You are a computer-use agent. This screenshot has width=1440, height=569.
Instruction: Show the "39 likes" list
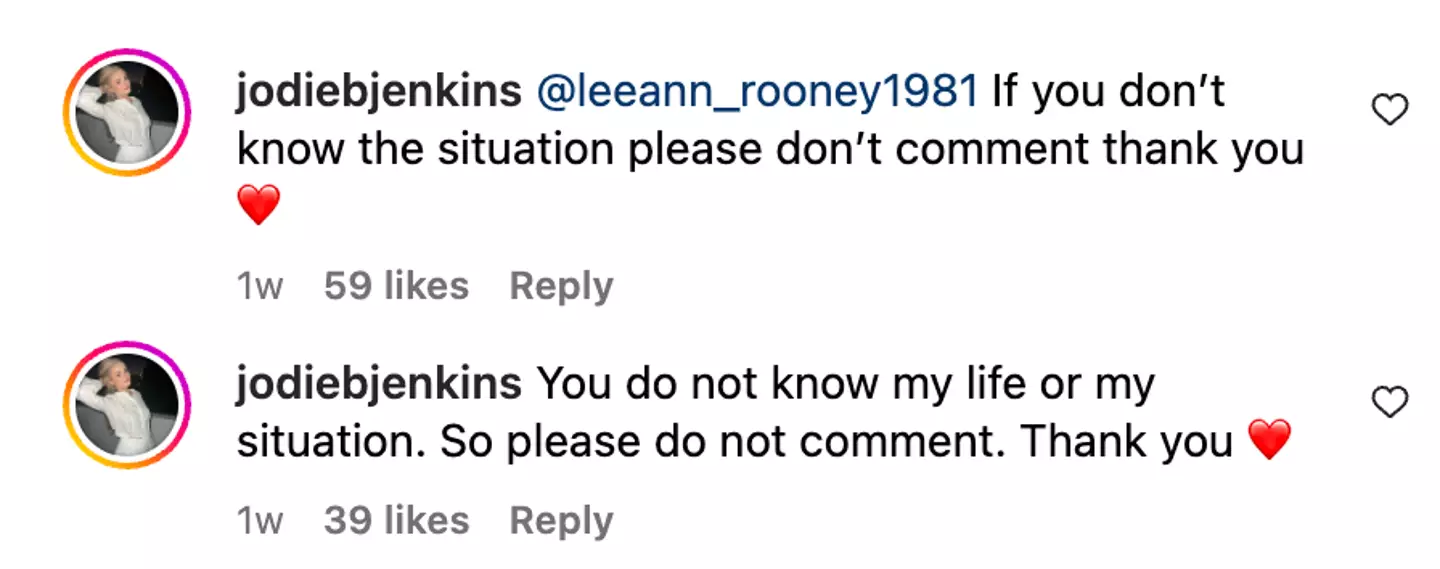[396, 521]
